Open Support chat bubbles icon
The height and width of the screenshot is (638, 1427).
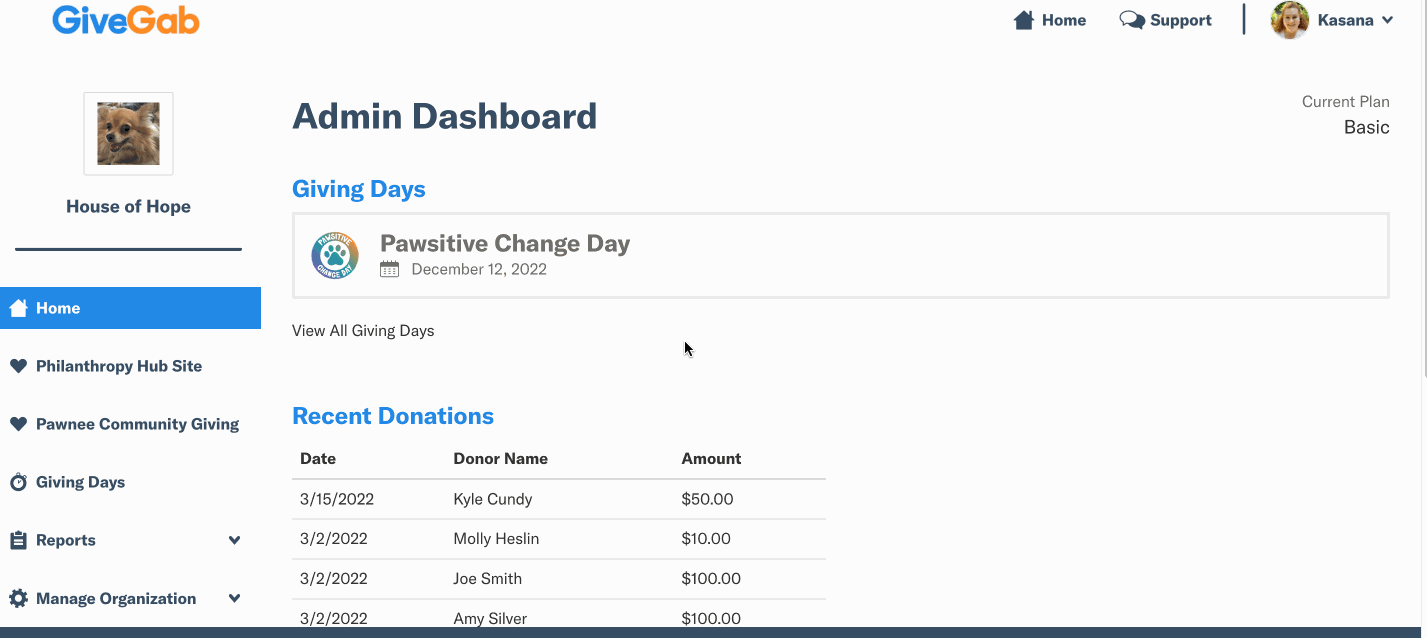pos(1132,20)
